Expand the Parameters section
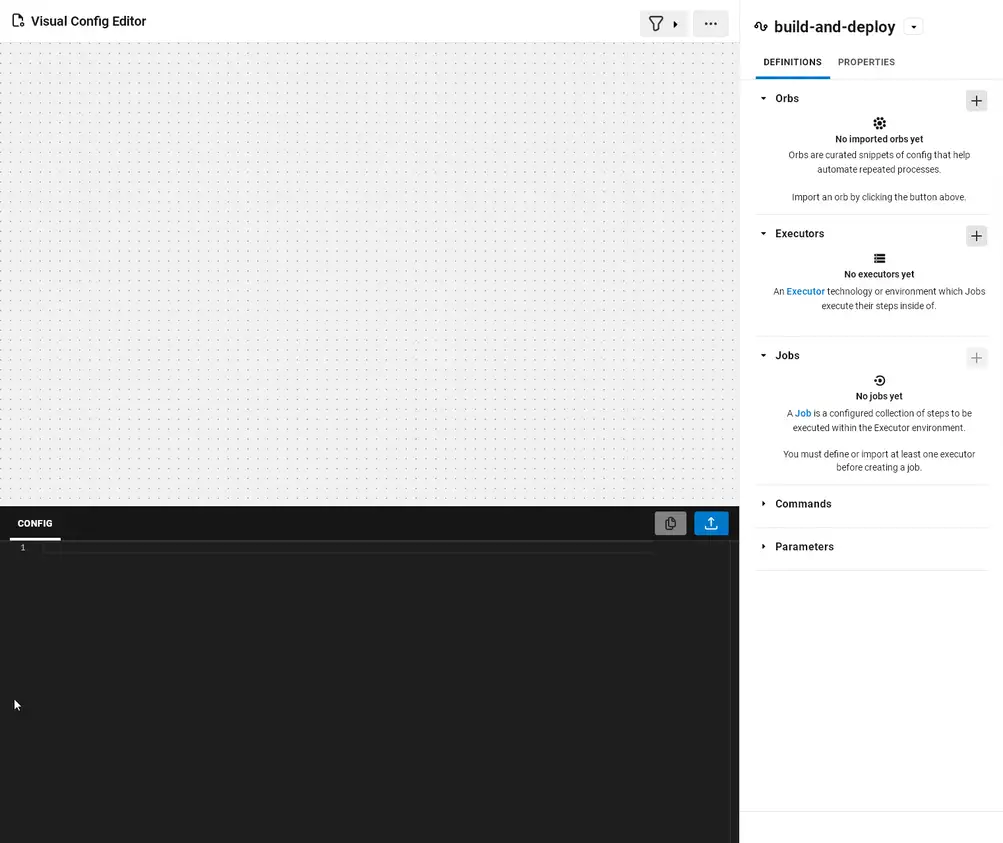Screen dimensions: 1003x843 (x=763, y=546)
